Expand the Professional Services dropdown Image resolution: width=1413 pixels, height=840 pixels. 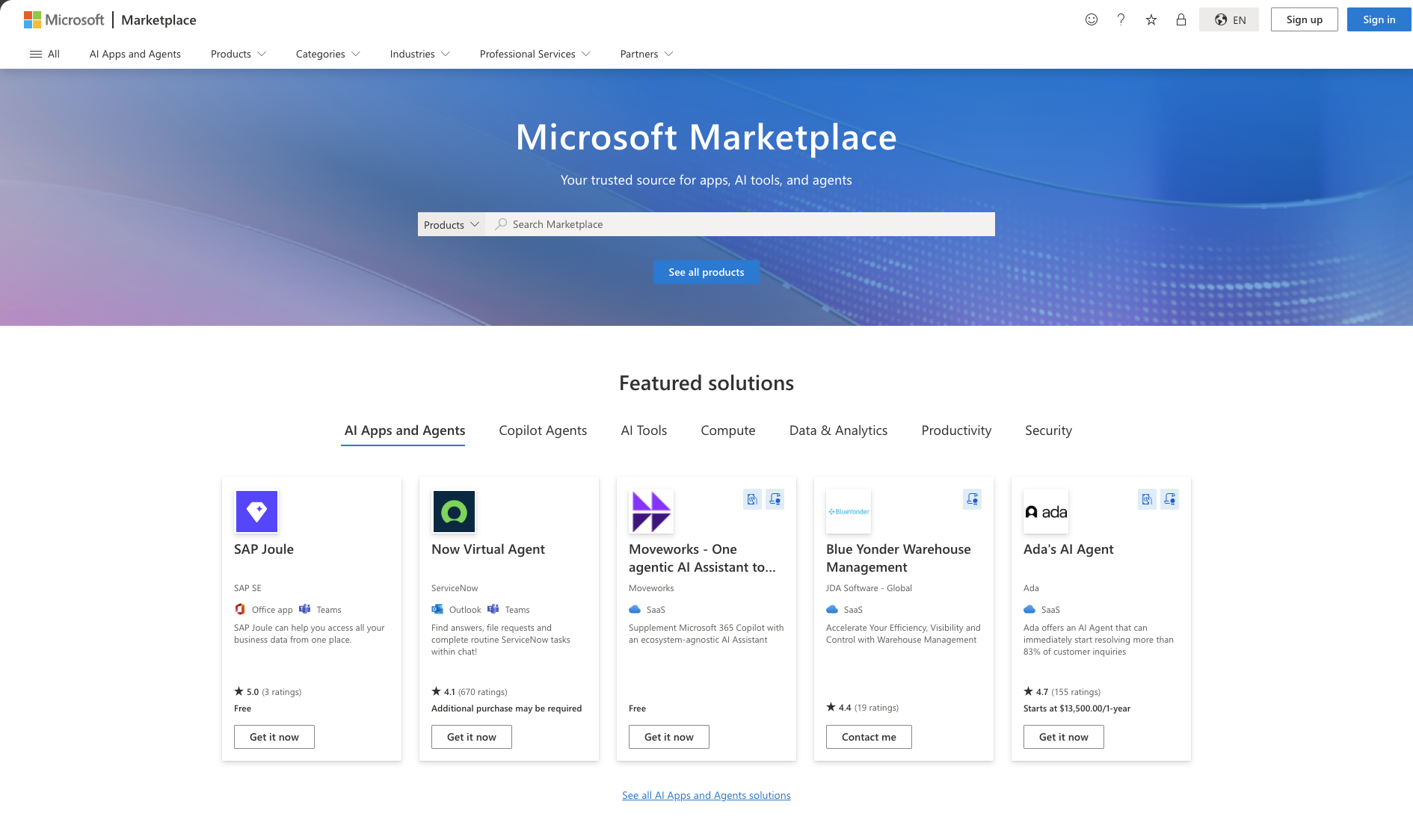click(x=535, y=54)
